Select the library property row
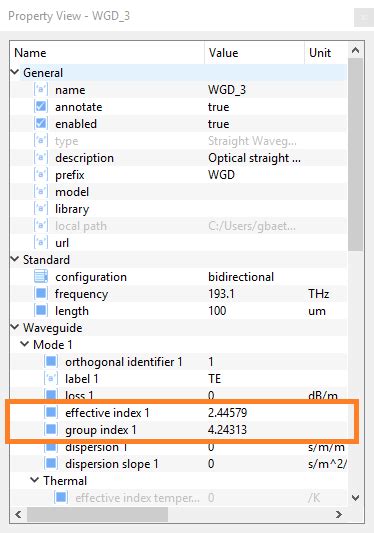Screen dimensions: 374x533 (179, 209)
